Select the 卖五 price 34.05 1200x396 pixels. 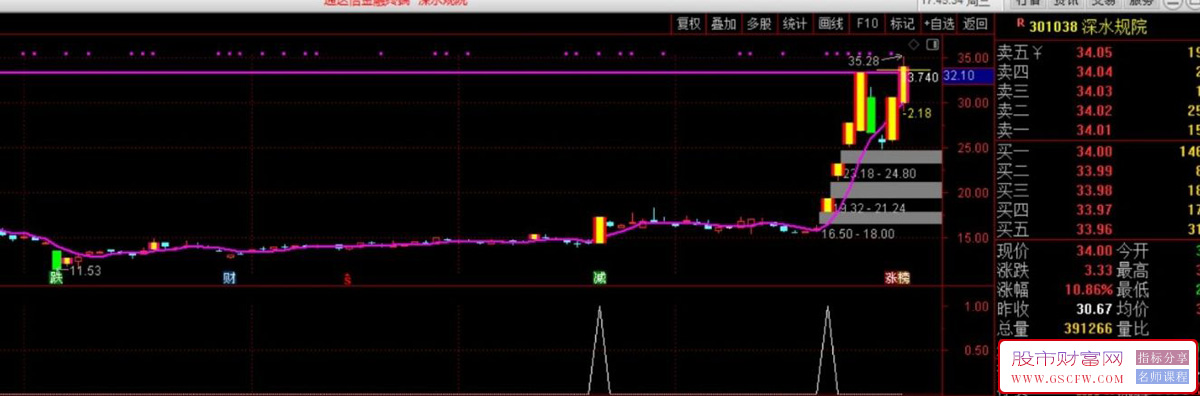click(1095, 54)
